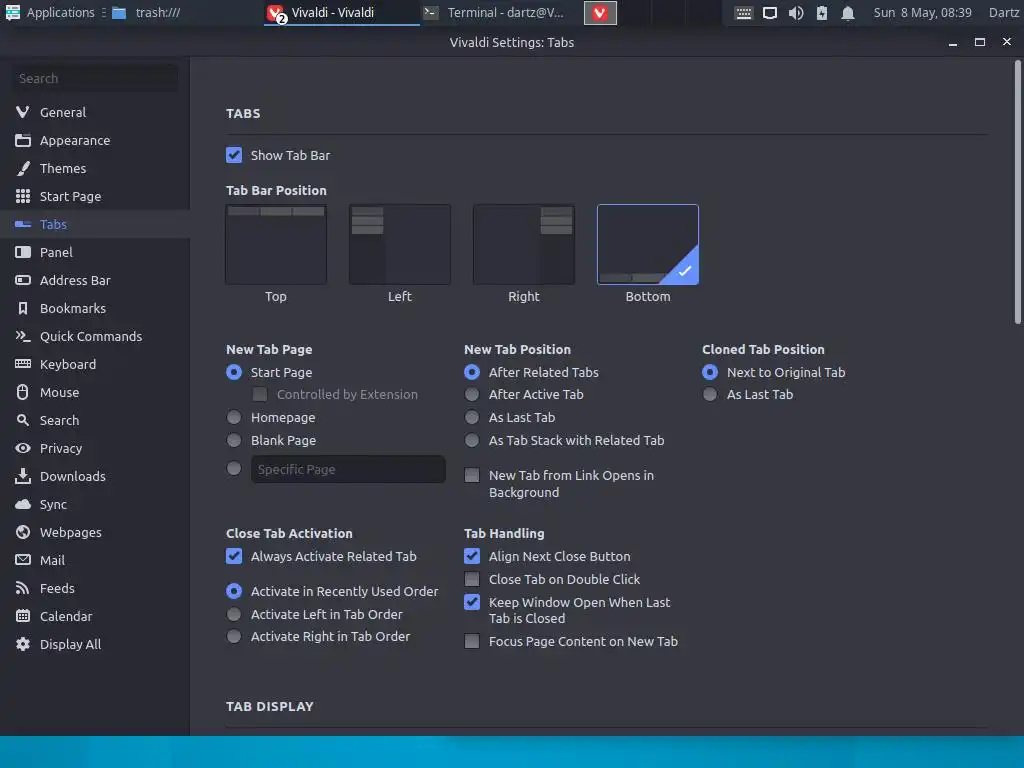Choose Bottom tab bar position thumbnail

(x=648, y=244)
